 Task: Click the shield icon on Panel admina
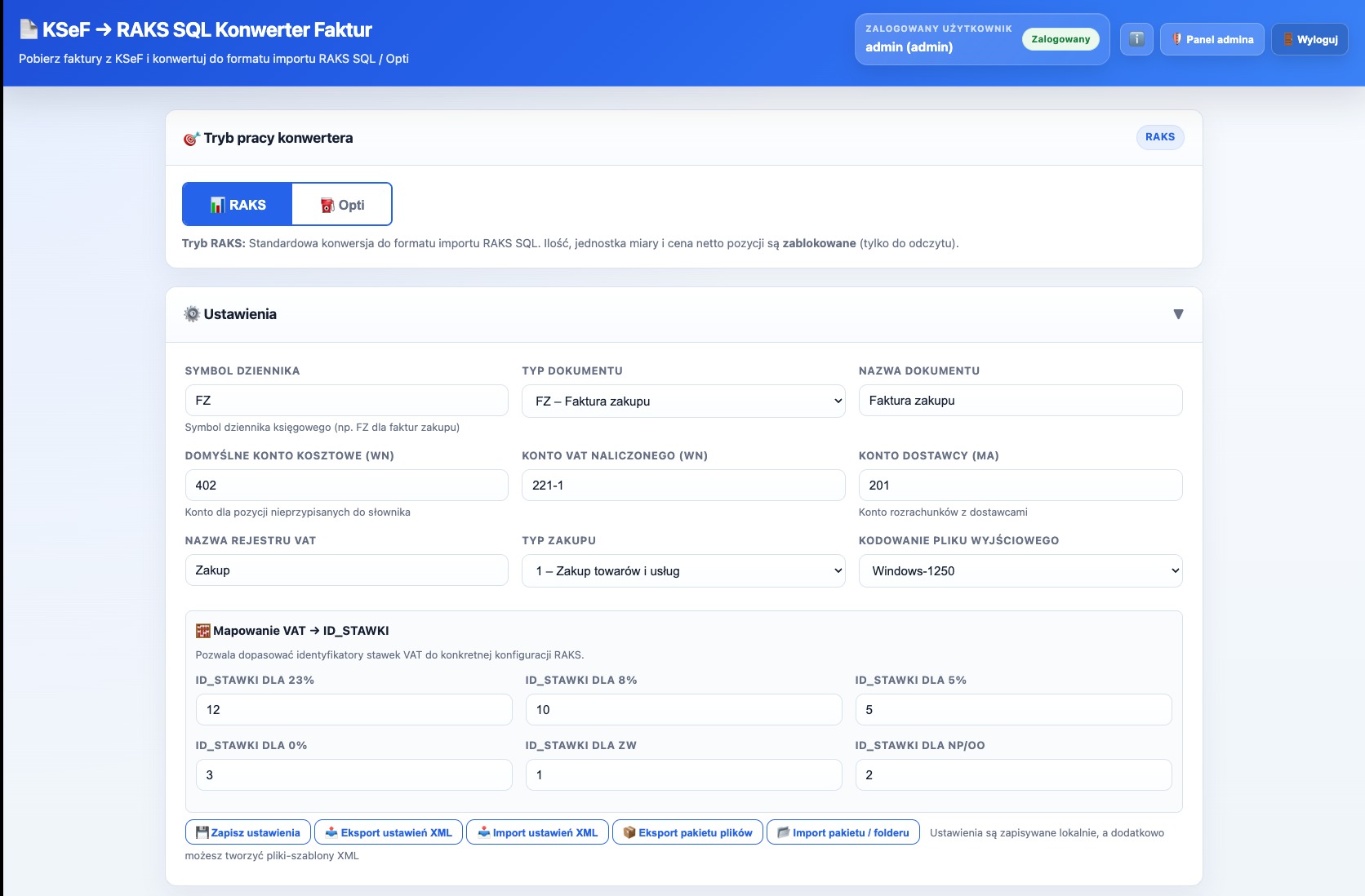[x=1177, y=39]
